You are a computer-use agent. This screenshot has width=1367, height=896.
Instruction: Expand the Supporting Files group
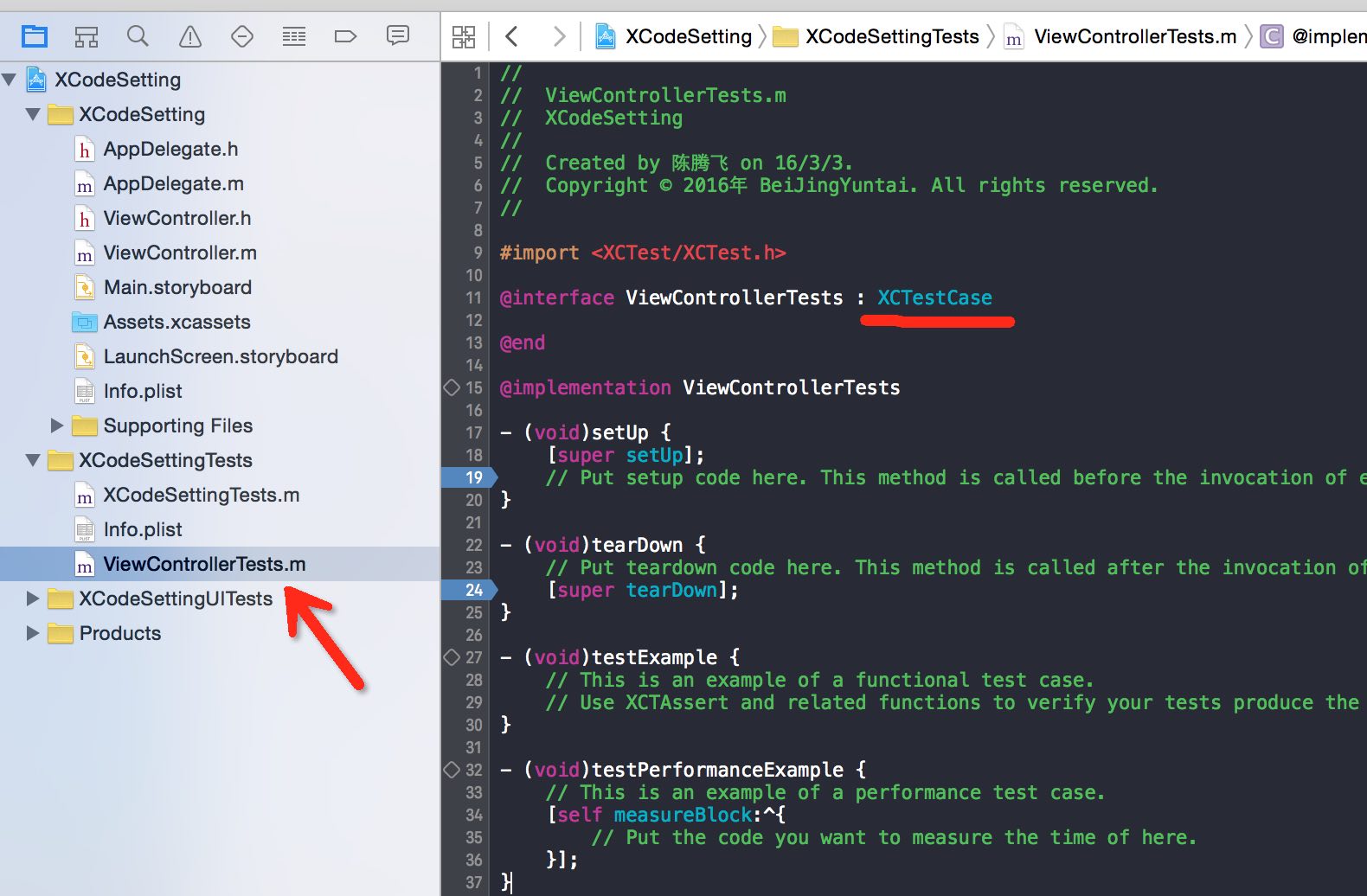click(57, 426)
